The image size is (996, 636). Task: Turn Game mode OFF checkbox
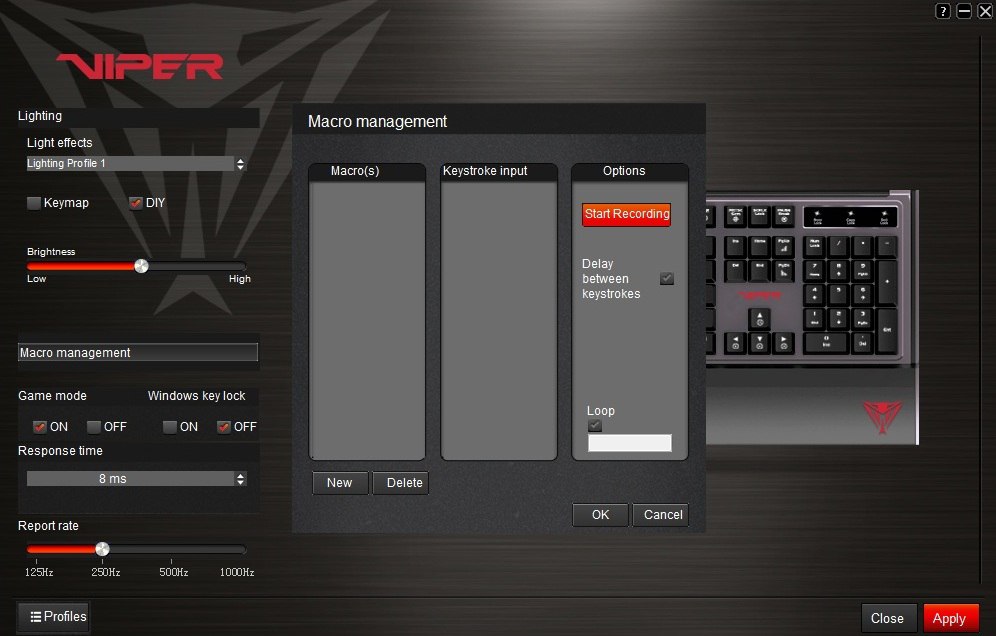[x=93, y=427]
